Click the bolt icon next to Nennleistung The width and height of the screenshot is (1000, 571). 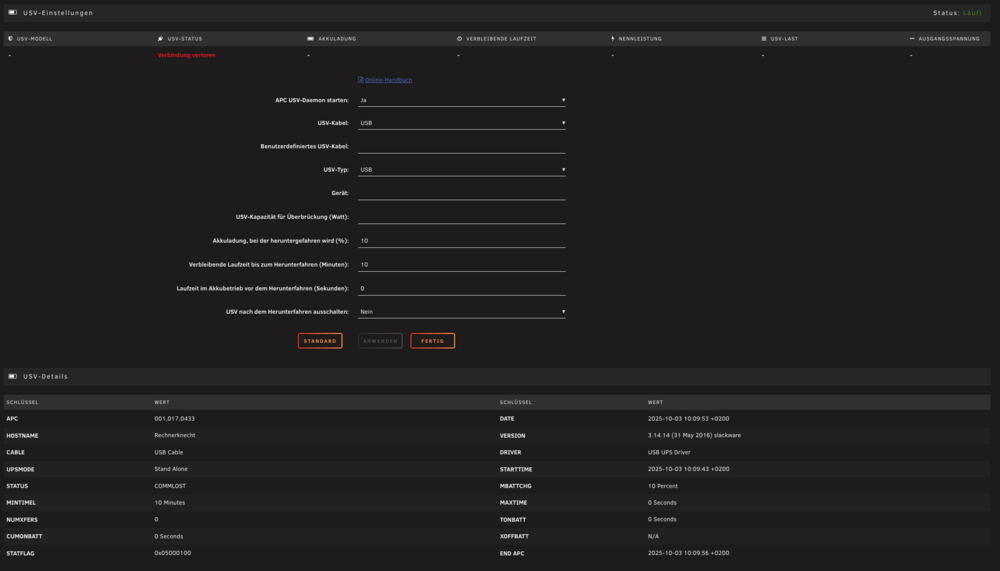coord(613,39)
